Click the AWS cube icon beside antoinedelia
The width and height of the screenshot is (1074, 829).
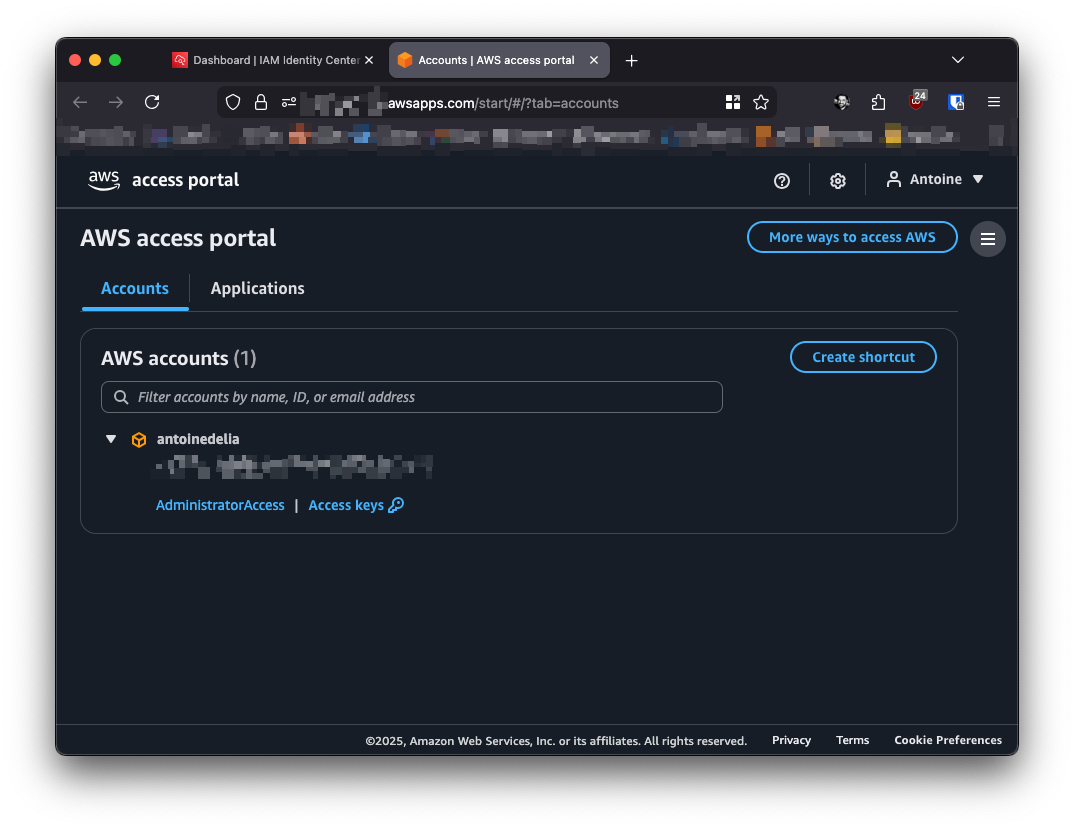click(139, 439)
